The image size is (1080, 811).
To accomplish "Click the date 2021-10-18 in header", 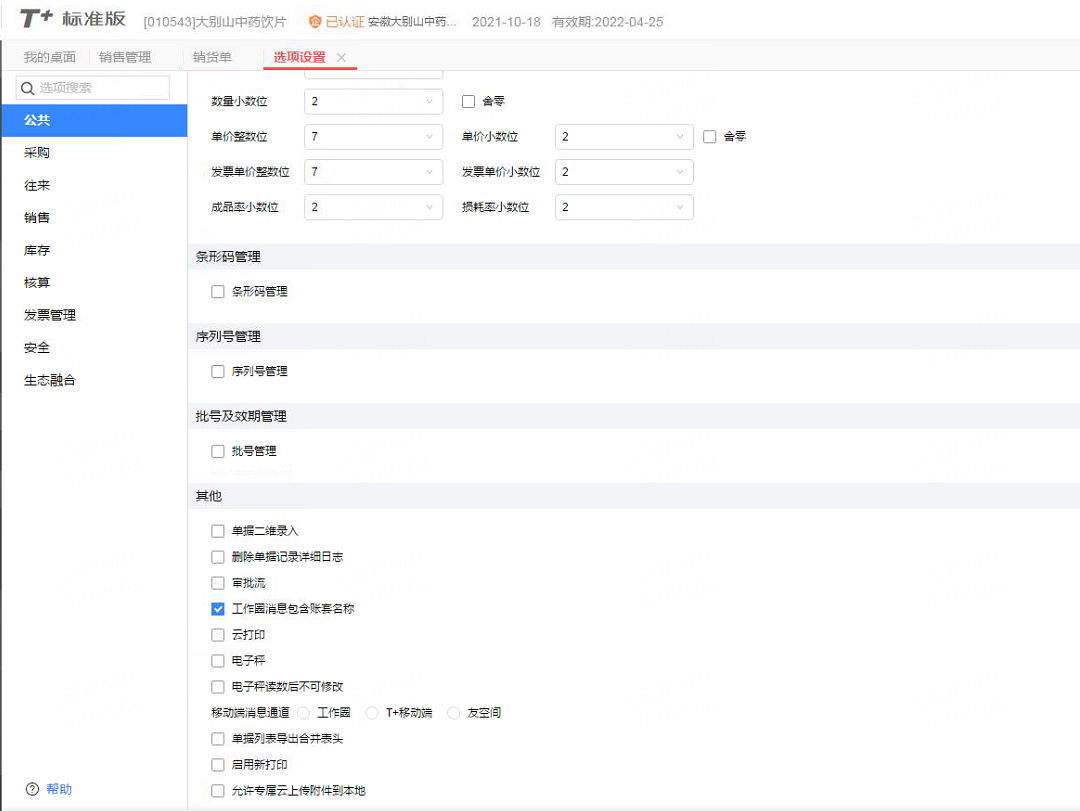I will [x=506, y=22].
